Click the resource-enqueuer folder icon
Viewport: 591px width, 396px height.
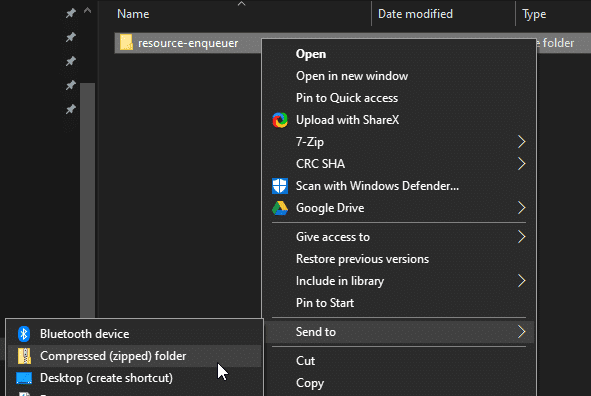point(126,42)
